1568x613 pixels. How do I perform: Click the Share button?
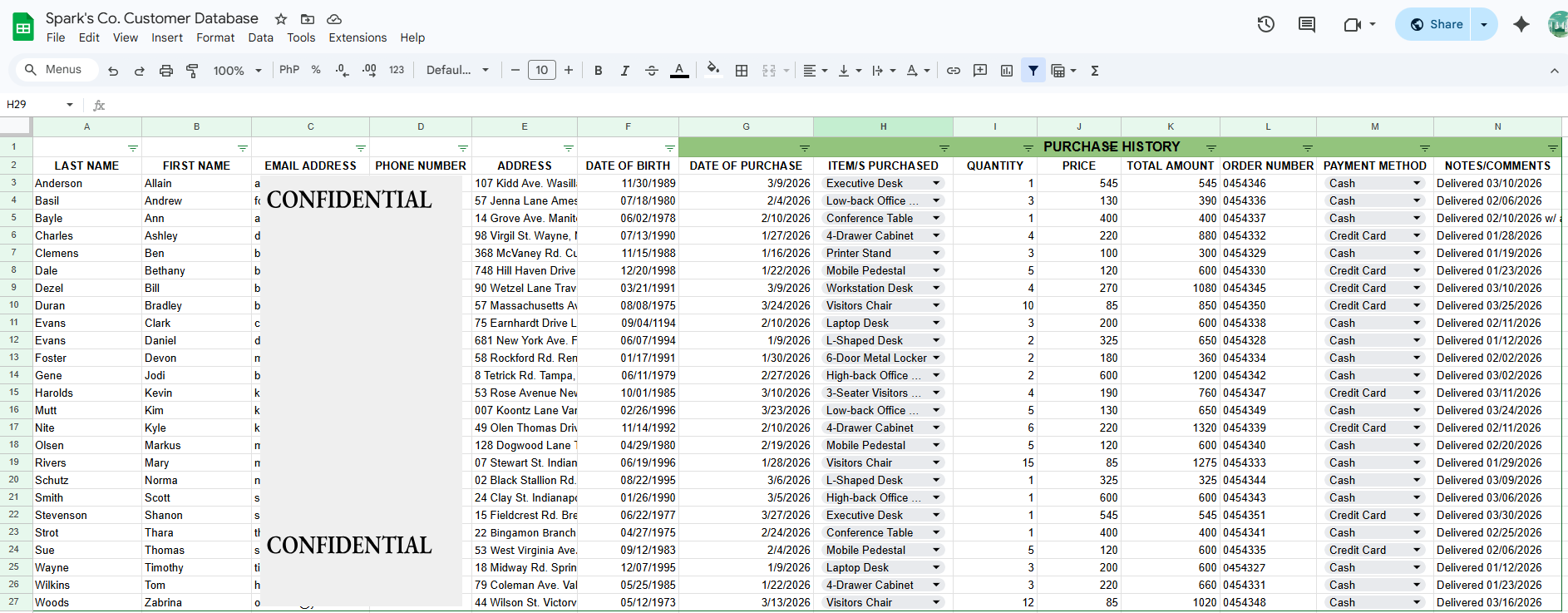click(x=1436, y=24)
